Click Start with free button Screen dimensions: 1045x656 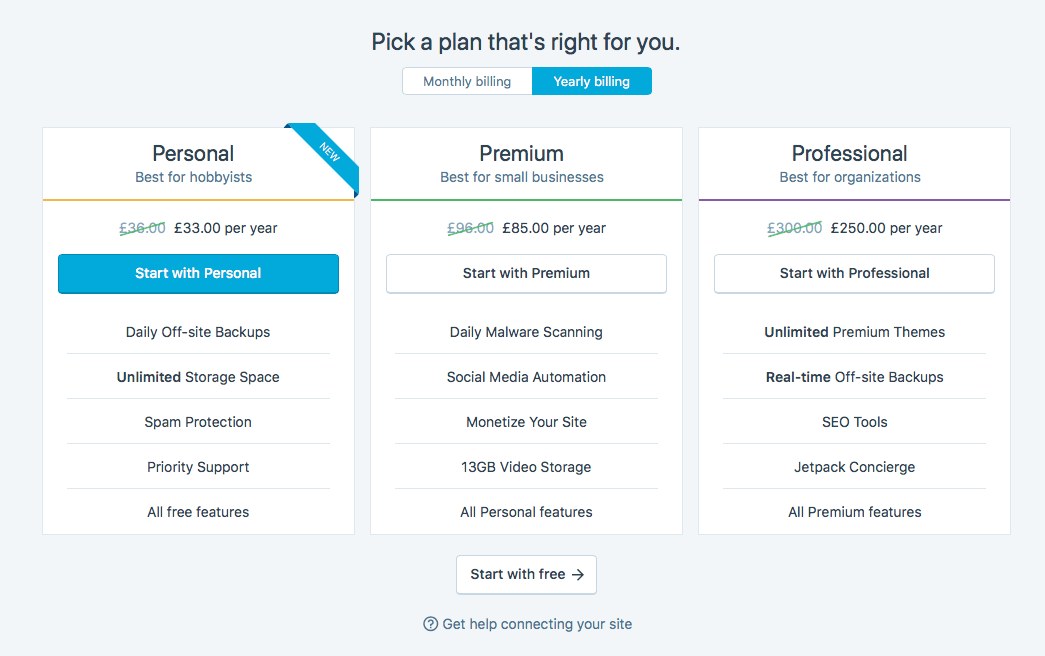click(x=526, y=575)
